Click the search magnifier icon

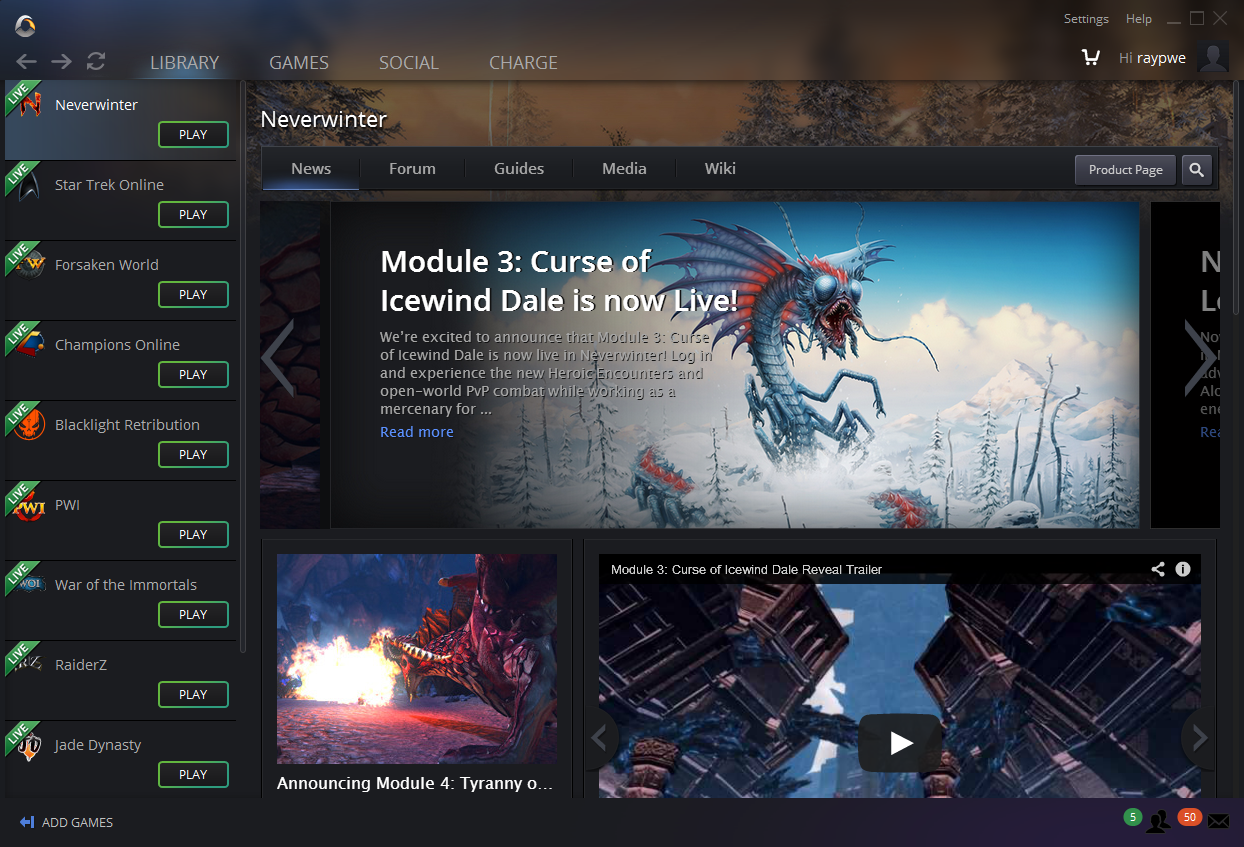[x=1196, y=170]
